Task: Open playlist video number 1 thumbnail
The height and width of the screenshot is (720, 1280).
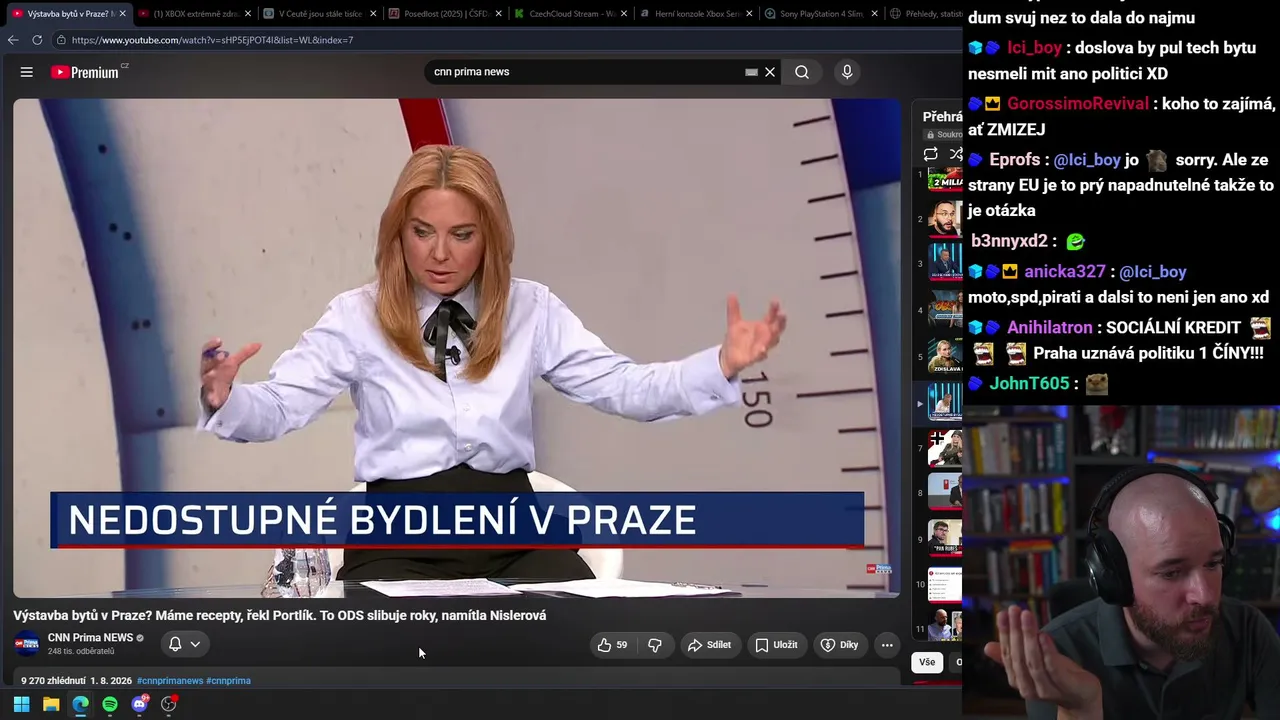Action: (x=945, y=177)
